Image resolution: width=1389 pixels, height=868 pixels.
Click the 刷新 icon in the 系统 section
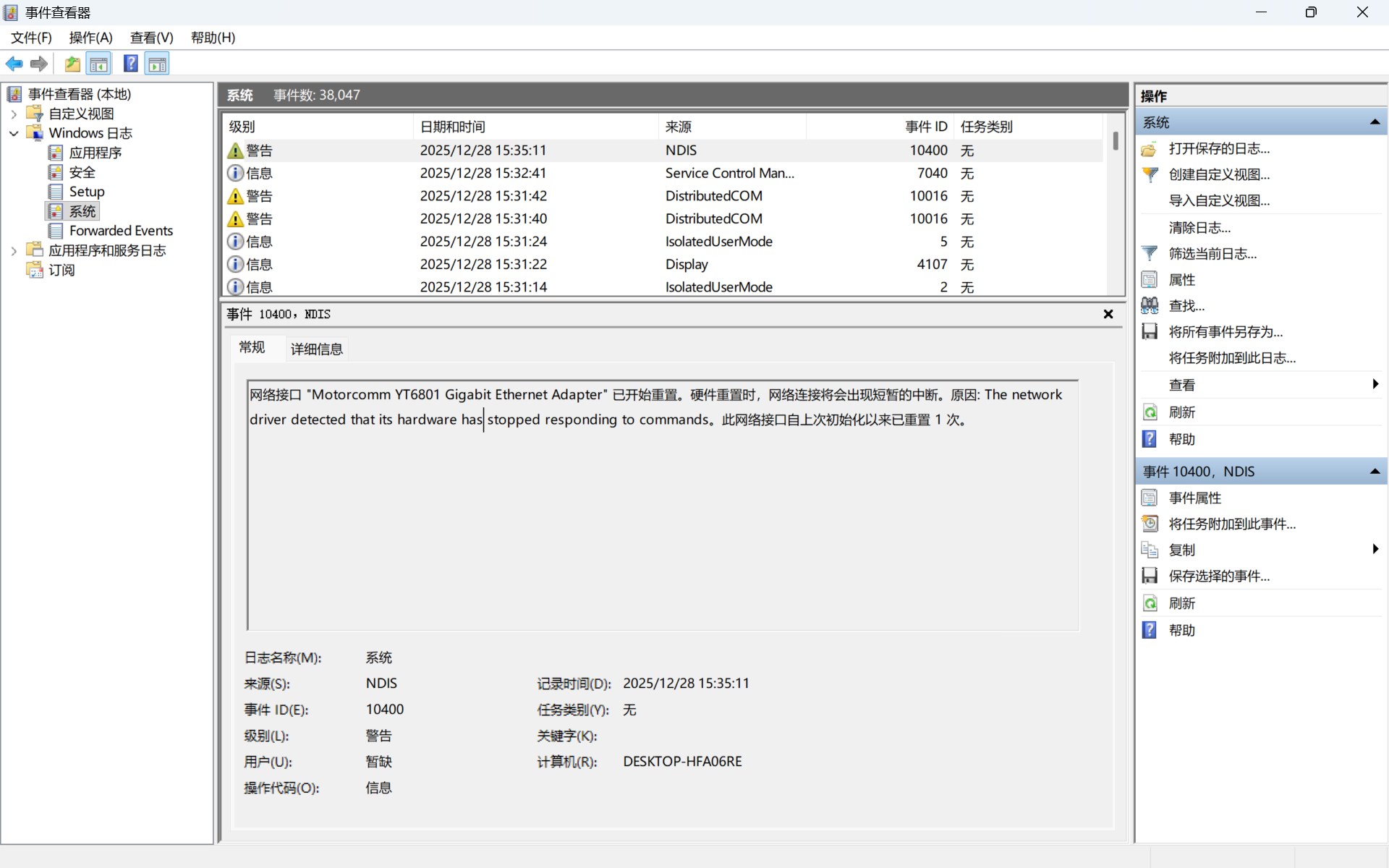pos(1150,412)
